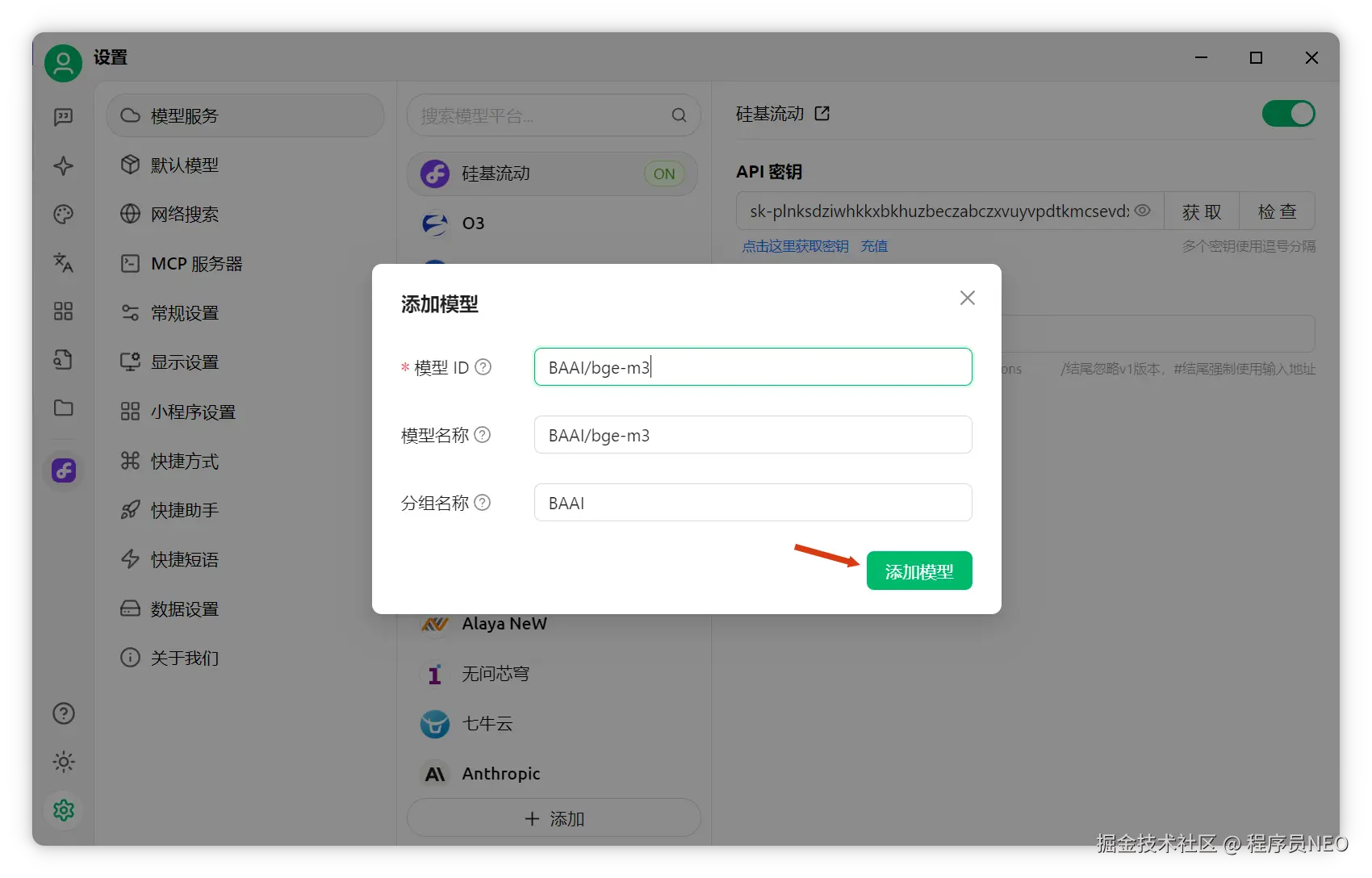Follow the 充值 link

874,246
